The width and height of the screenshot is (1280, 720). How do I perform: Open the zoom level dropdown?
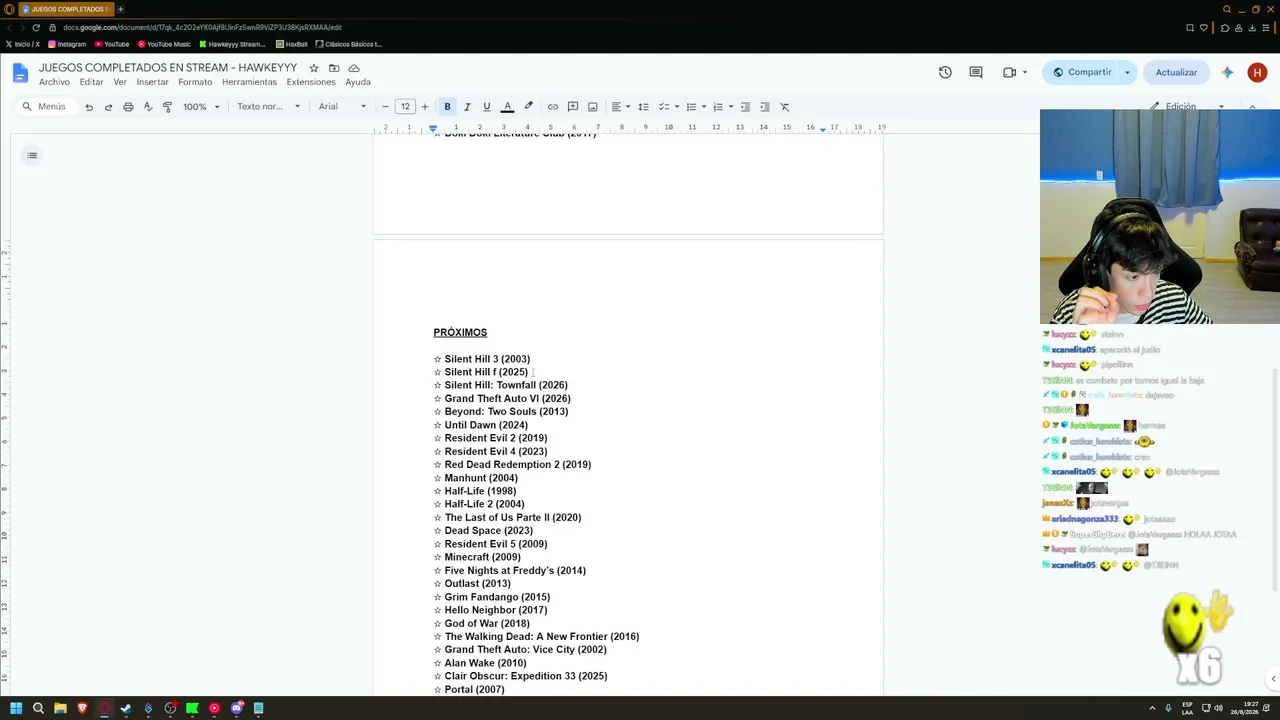click(x=201, y=107)
